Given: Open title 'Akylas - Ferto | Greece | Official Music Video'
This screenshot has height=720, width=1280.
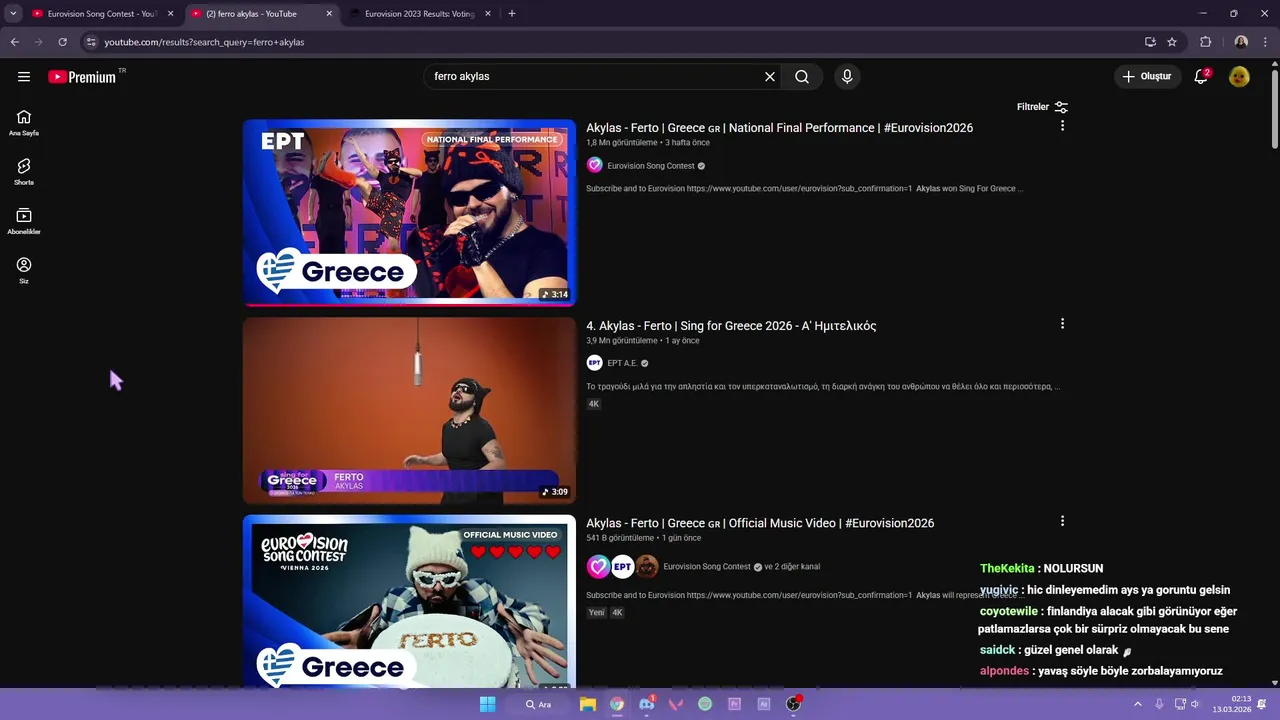Looking at the screenshot, I should pos(760,523).
